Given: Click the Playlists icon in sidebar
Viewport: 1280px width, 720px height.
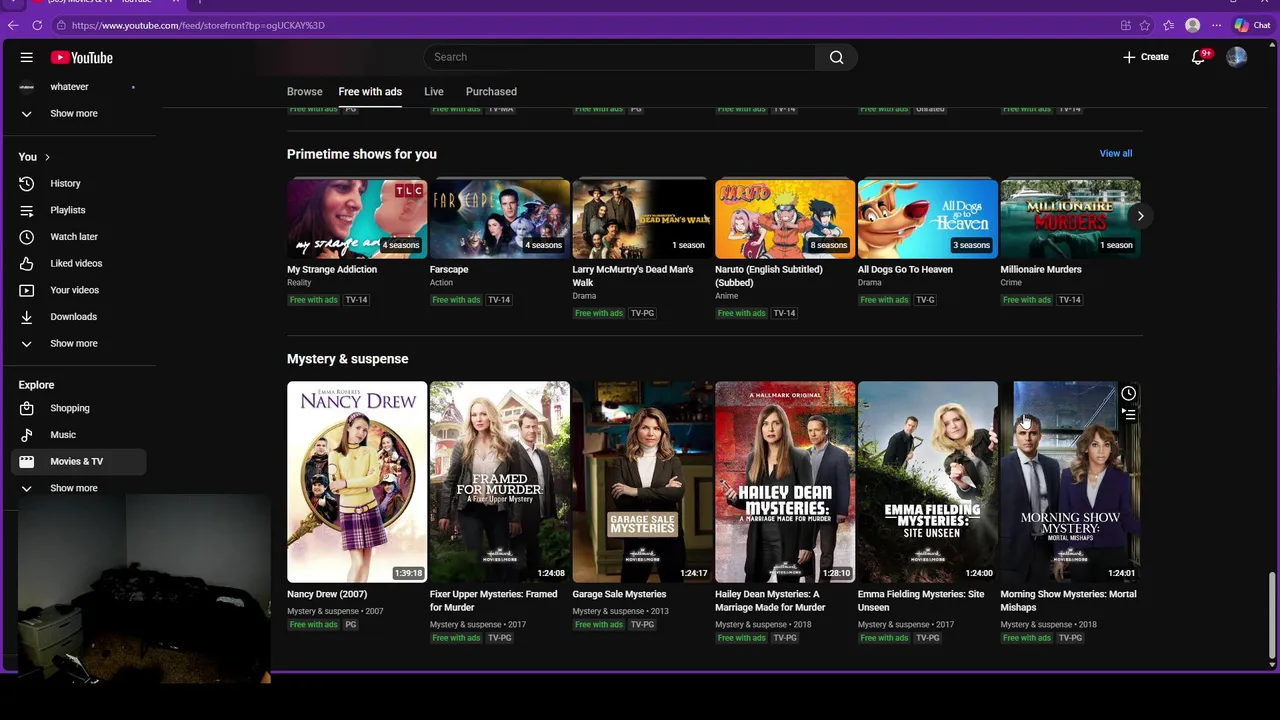Looking at the screenshot, I should click(x=27, y=210).
